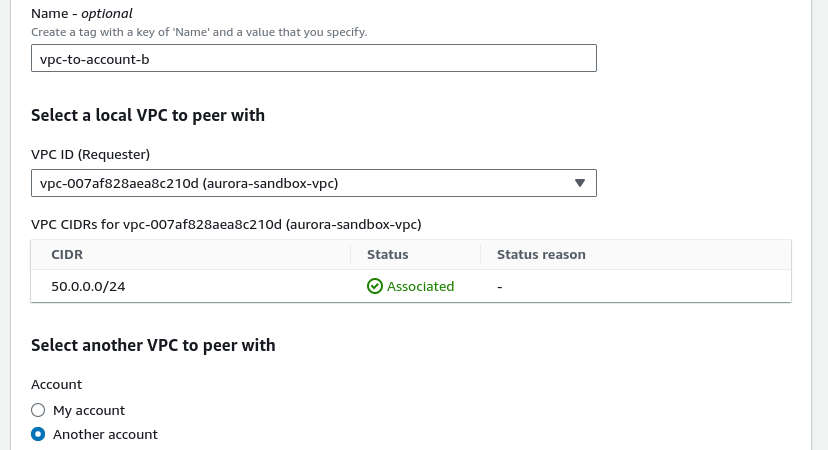
Task: Select the Another account radio button
Action: pos(38,434)
